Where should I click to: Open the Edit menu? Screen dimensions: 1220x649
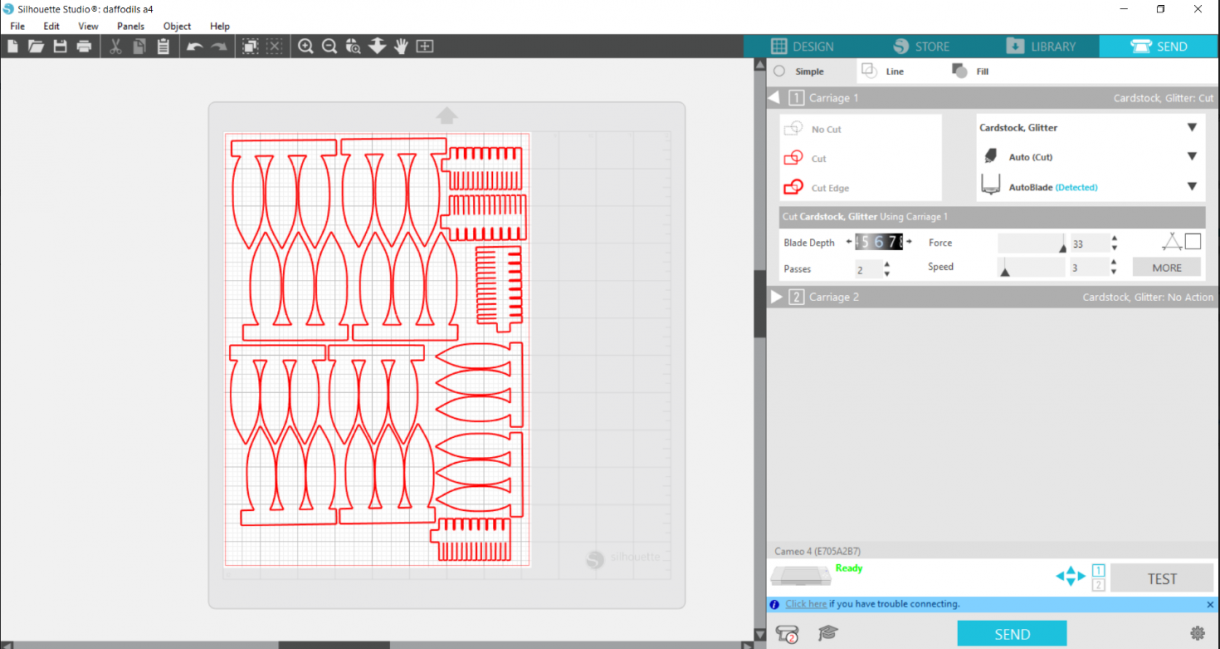[x=51, y=26]
